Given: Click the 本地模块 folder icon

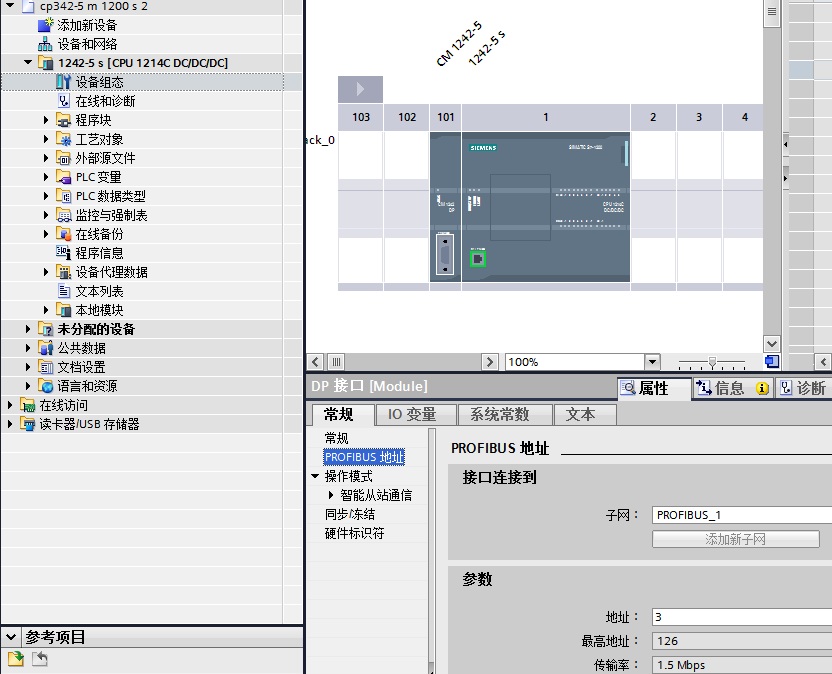Looking at the screenshot, I should tap(64, 310).
